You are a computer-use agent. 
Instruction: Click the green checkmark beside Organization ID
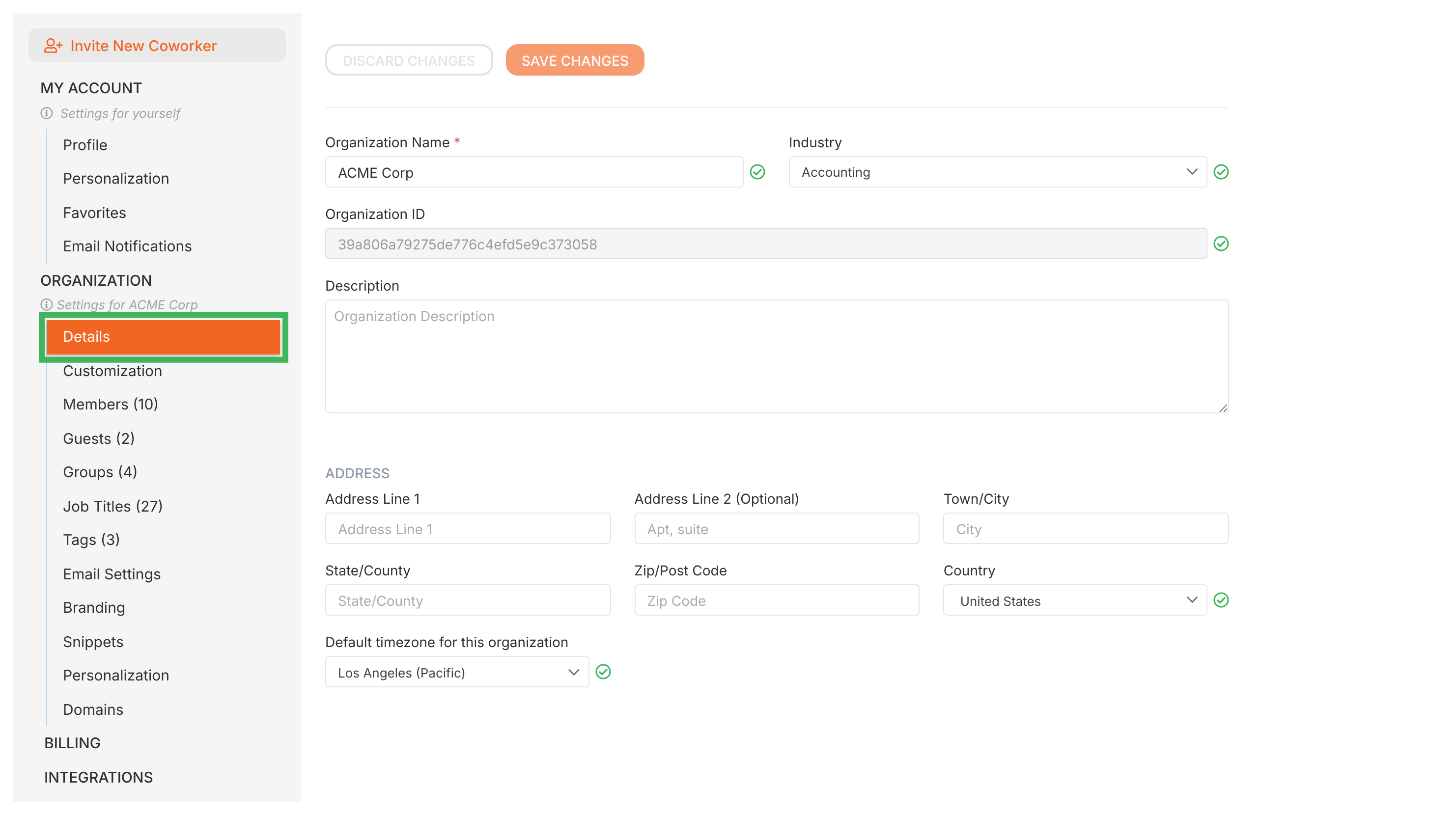coord(1221,244)
